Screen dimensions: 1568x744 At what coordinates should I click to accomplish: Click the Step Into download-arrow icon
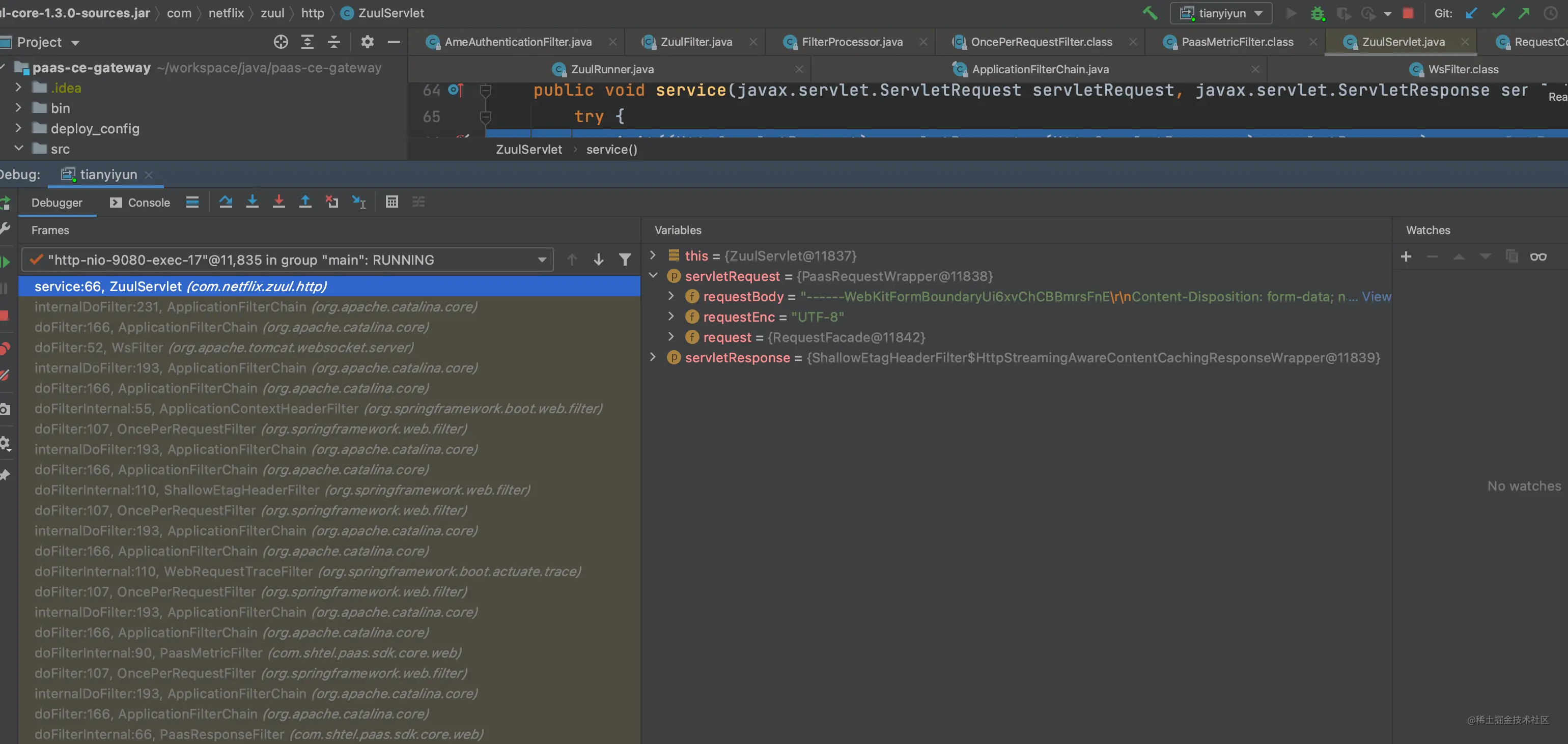point(252,202)
